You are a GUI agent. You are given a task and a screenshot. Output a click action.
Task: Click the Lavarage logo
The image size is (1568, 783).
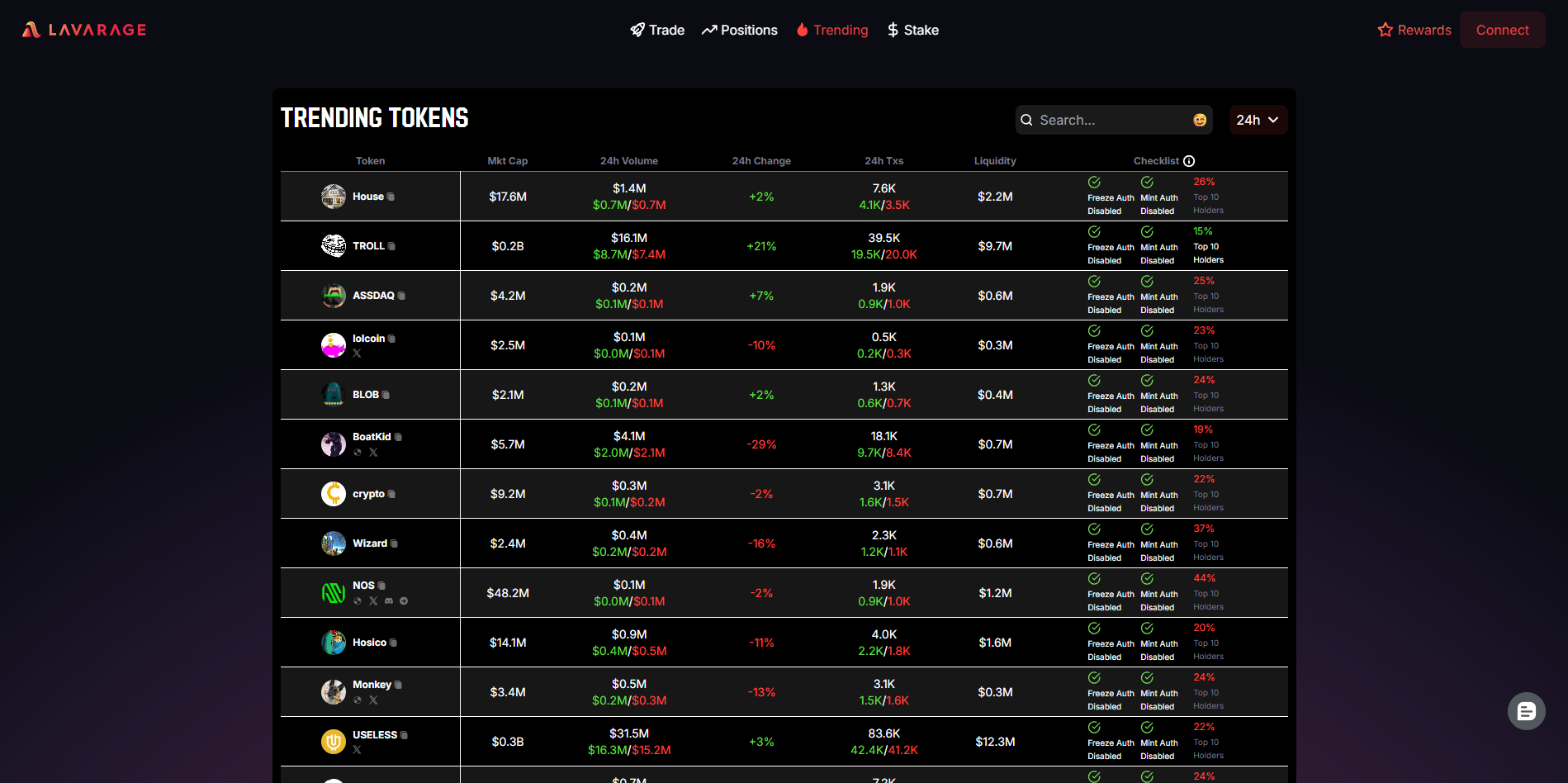(x=84, y=31)
